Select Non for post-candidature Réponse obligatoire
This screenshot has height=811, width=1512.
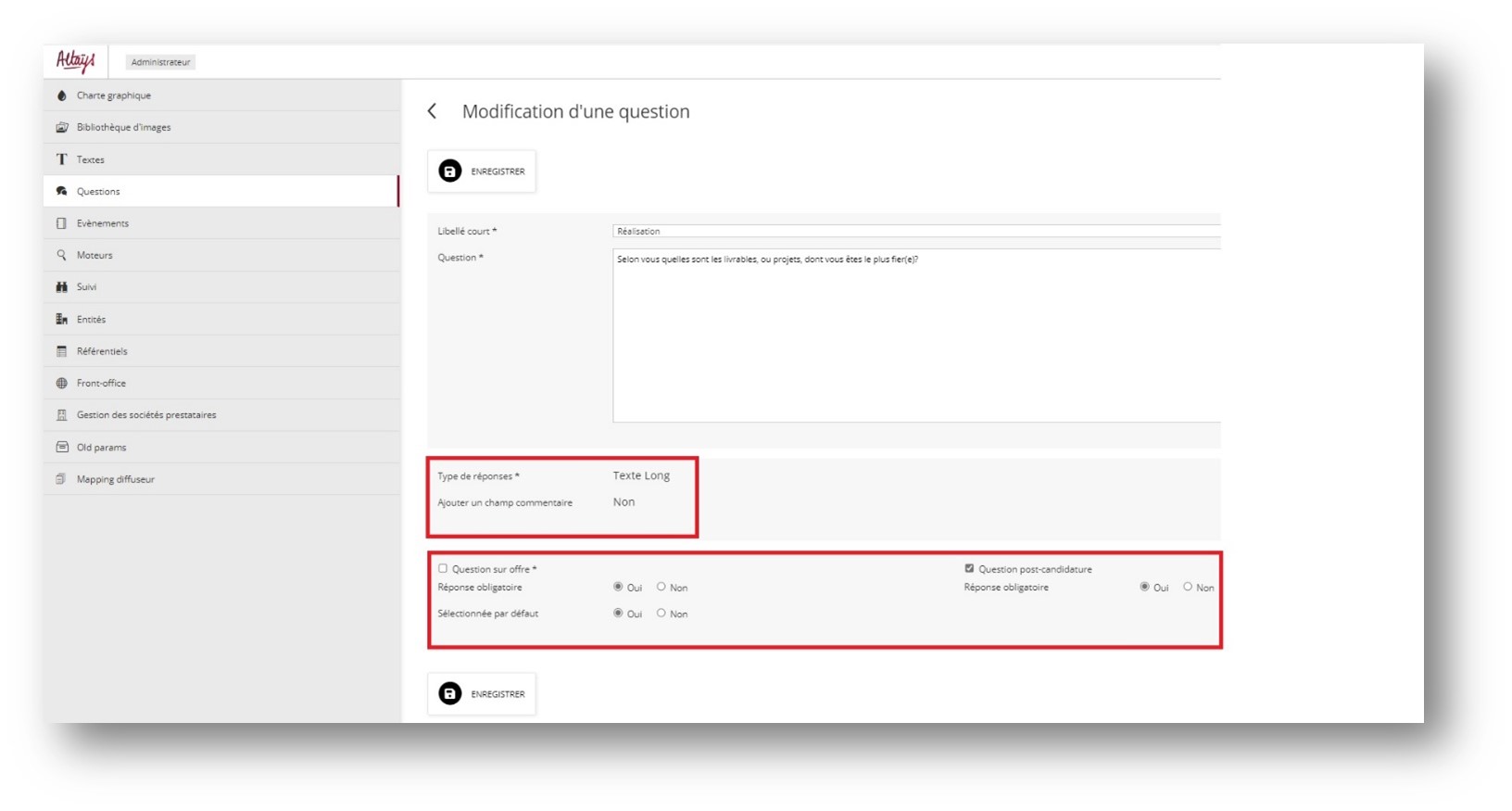click(x=1188, y=587)
